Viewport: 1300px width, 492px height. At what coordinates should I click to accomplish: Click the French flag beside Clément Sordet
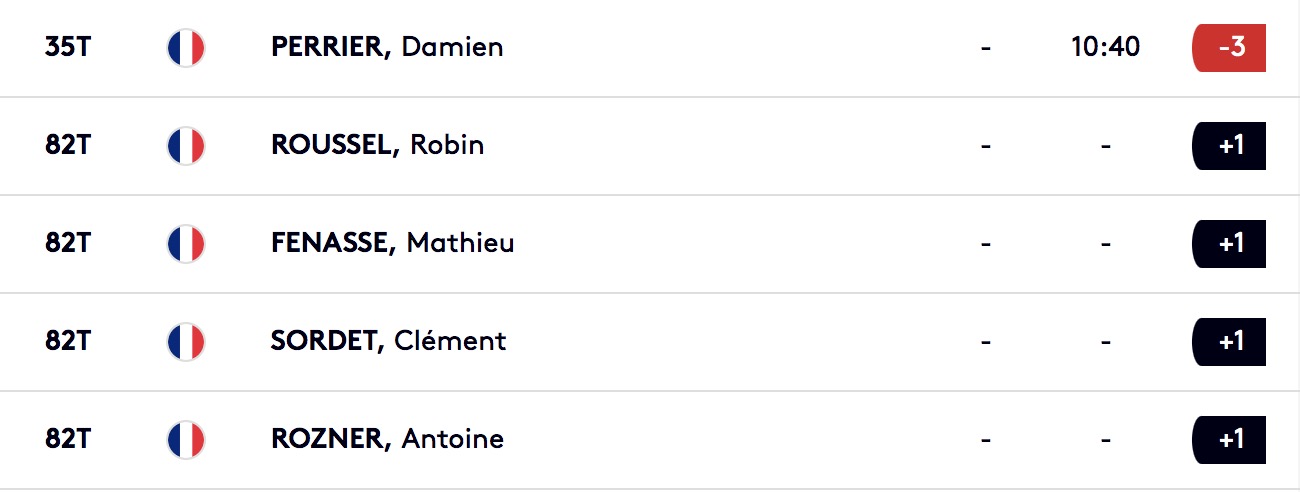186,341
